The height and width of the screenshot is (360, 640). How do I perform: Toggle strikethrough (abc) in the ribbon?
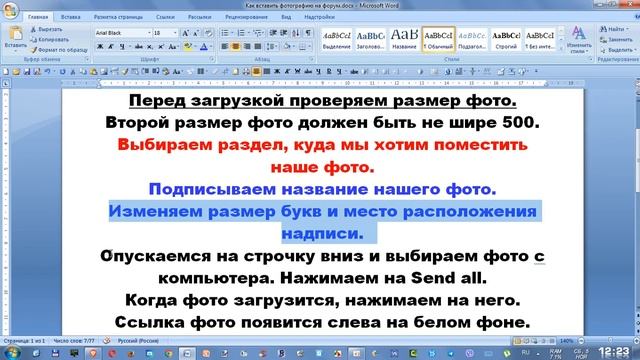pos(139,47)
